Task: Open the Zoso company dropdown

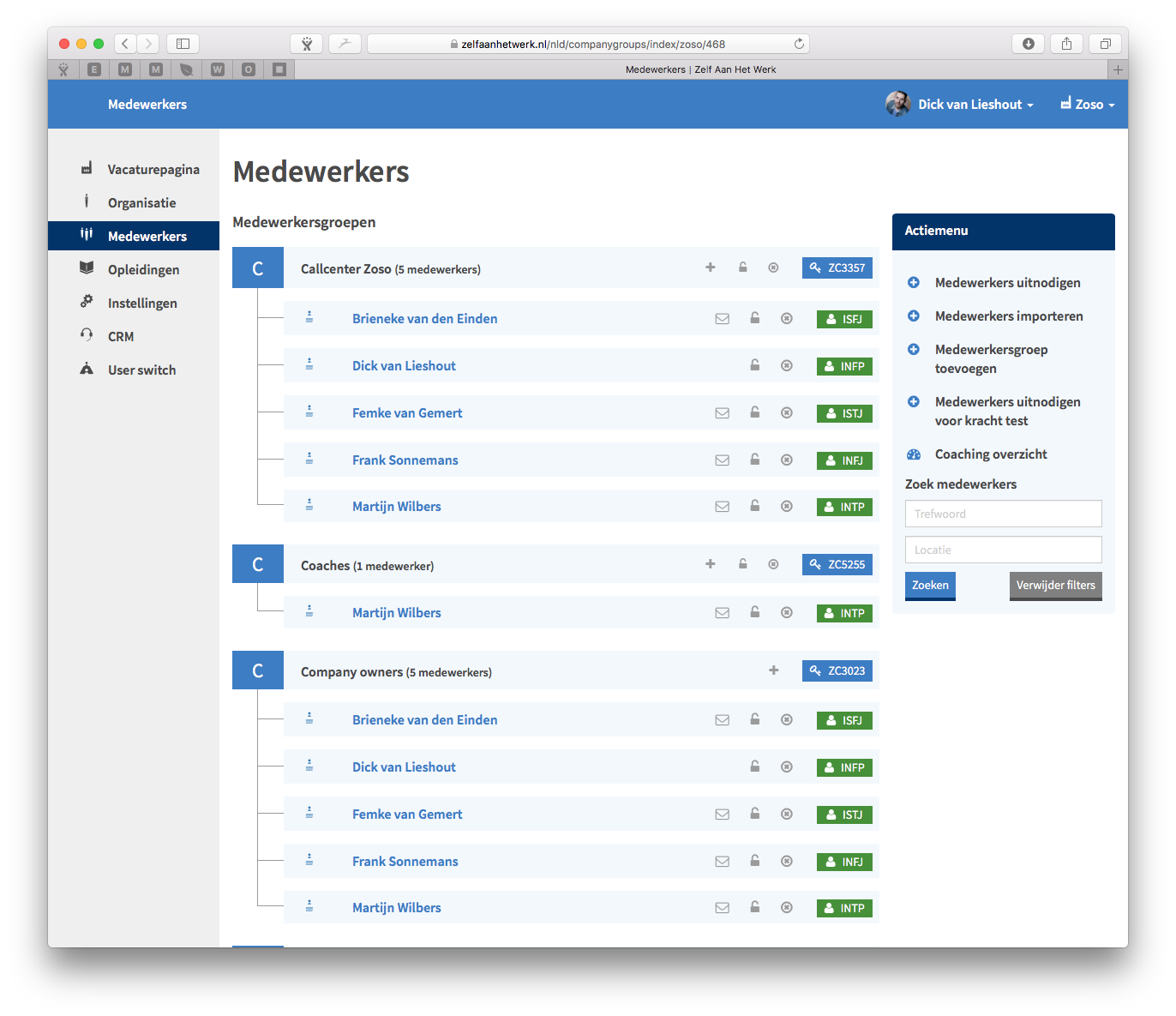Action: tap(1088, 105)
